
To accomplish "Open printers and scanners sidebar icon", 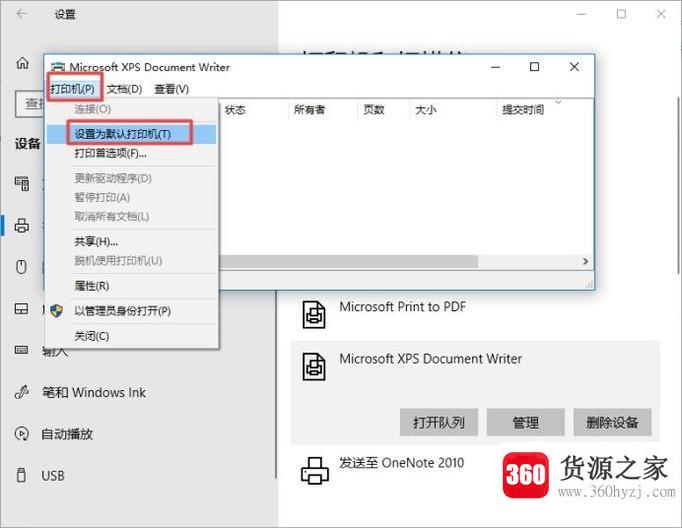I will click(x=22, y=225).
